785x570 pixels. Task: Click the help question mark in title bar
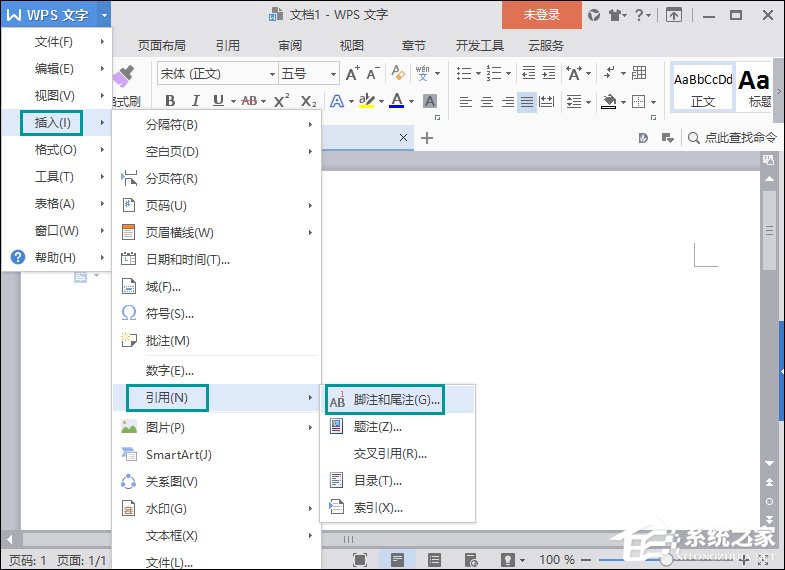pyautogui.click(x=639, y=16)
